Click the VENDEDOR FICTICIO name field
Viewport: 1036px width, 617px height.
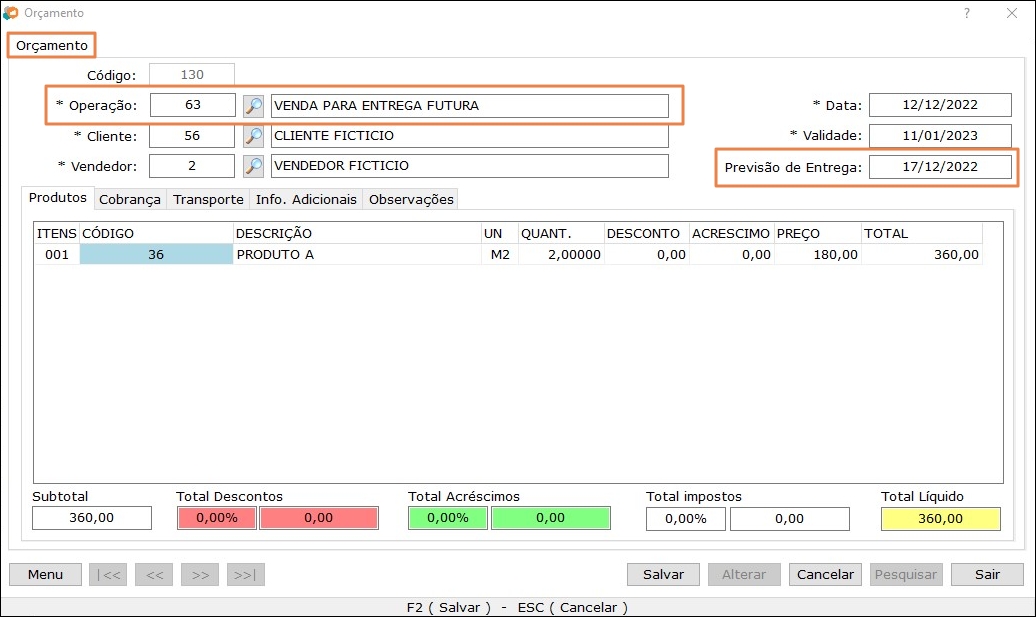coord(470,166)
